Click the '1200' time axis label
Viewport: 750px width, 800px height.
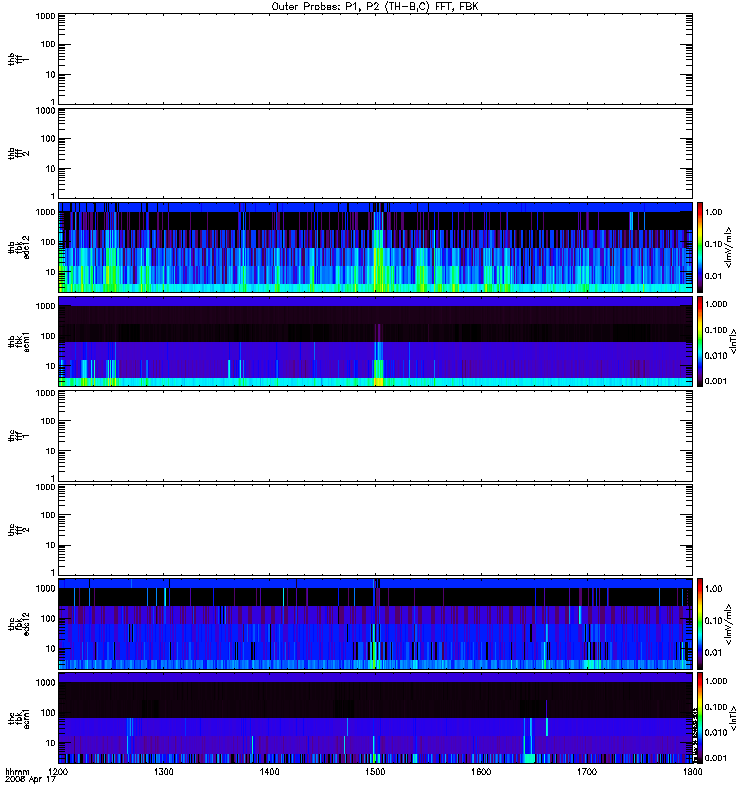pos(58,771)
